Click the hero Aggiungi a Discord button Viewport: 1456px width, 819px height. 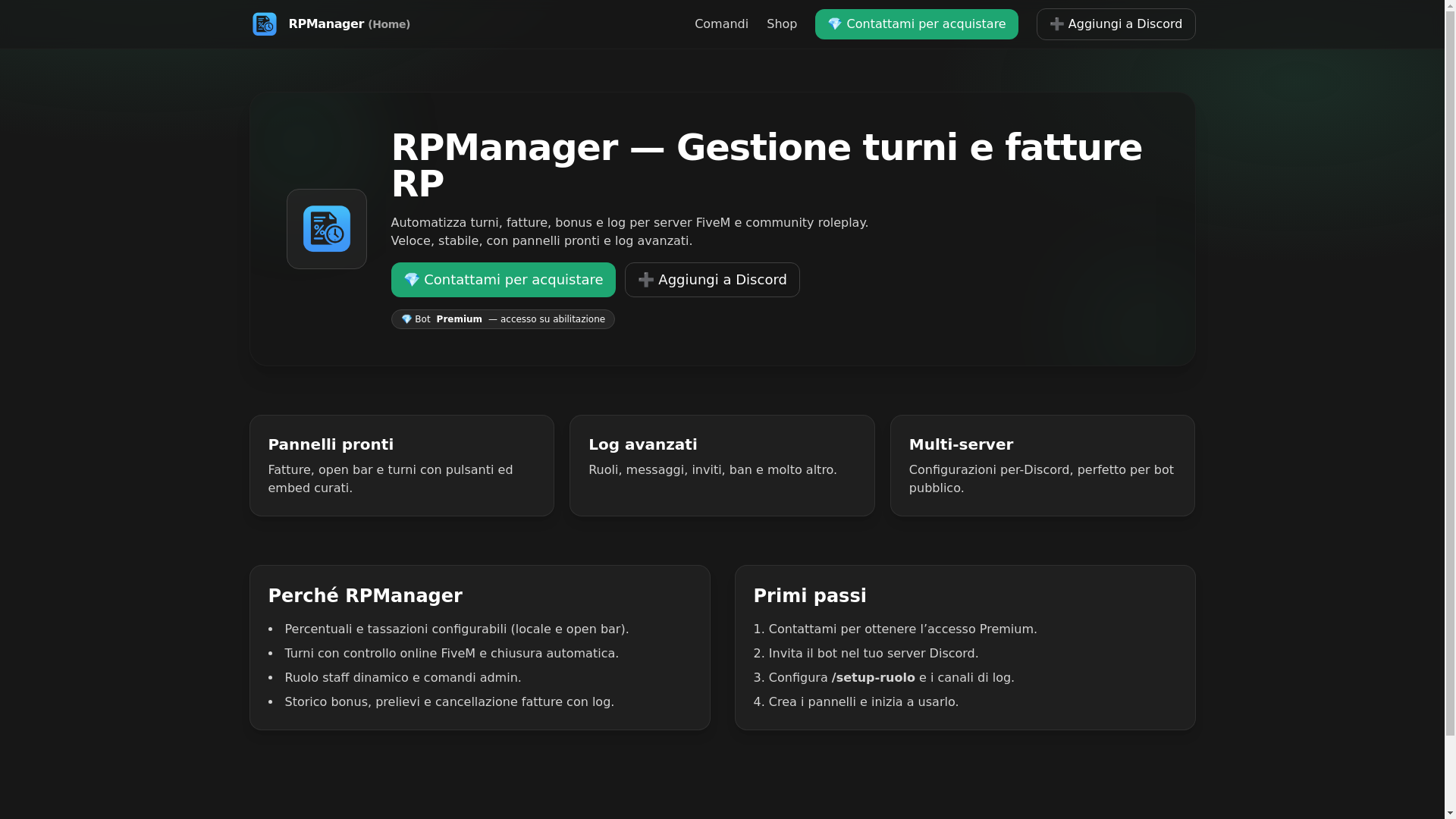pyautogui.click(x=712, y=280)
